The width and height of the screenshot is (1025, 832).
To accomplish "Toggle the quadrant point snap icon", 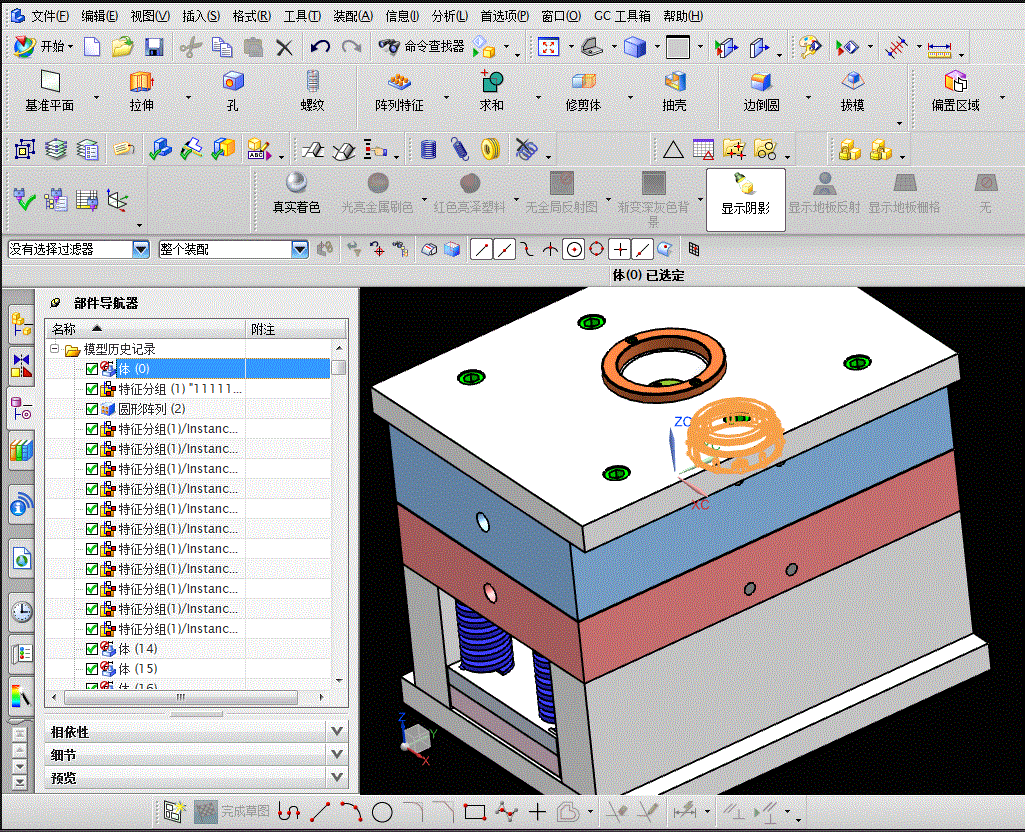I will click(596, 249).
